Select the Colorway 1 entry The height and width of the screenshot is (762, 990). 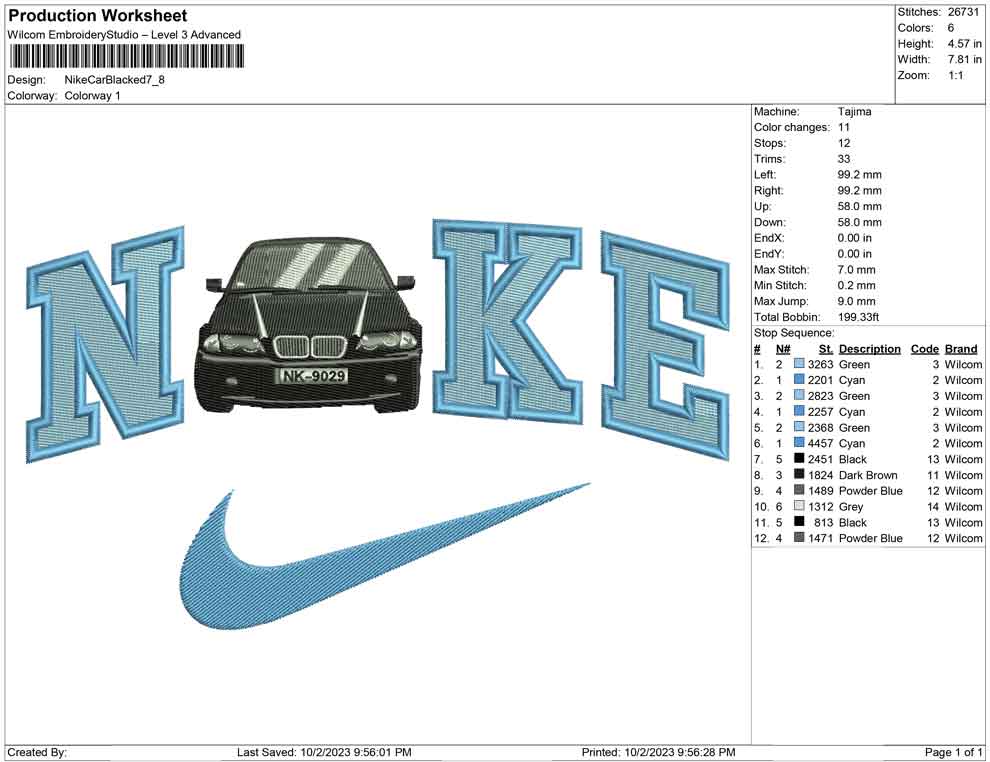coord(95,97)
